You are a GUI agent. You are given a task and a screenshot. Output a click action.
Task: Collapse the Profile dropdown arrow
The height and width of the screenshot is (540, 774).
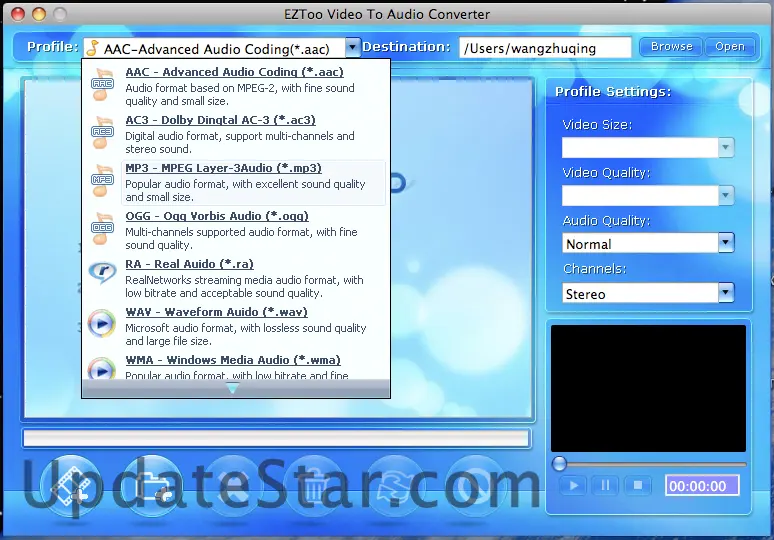coord(352,48)
